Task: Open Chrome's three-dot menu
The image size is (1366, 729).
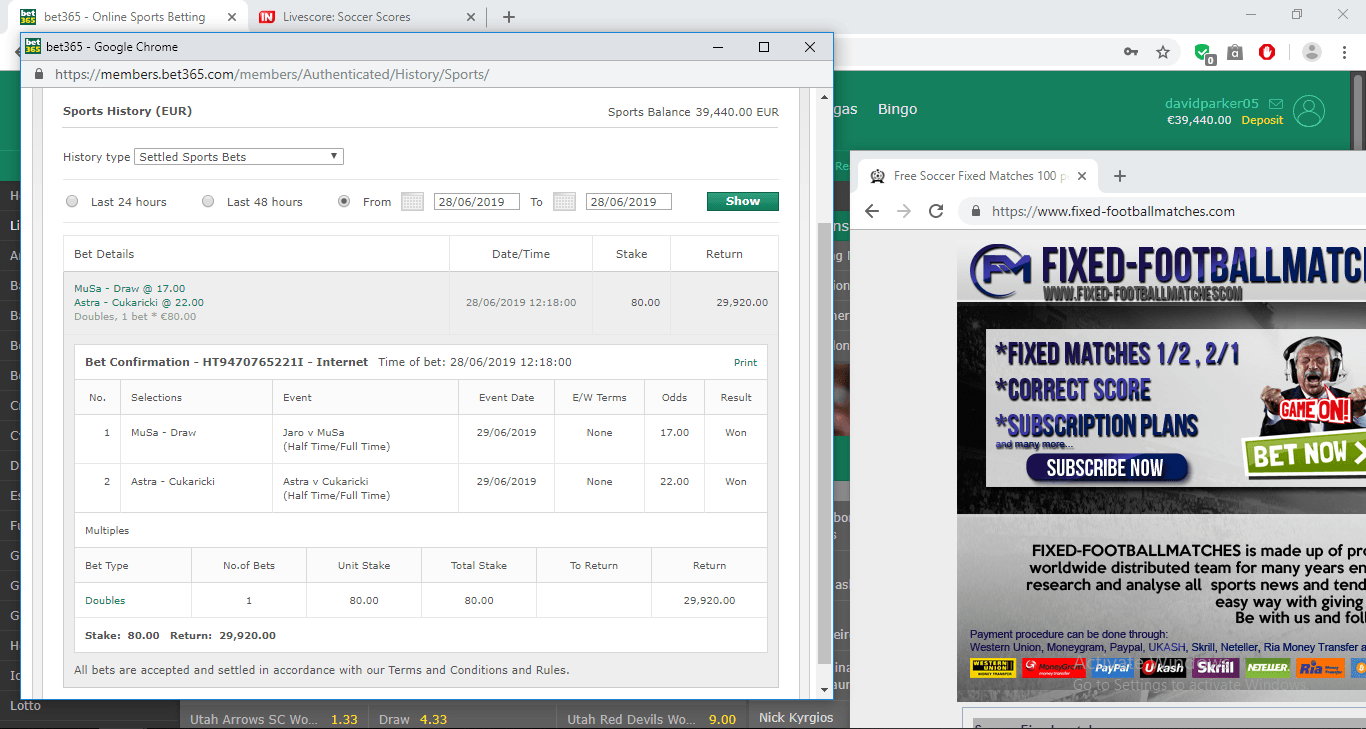Action: (1343, 52)
